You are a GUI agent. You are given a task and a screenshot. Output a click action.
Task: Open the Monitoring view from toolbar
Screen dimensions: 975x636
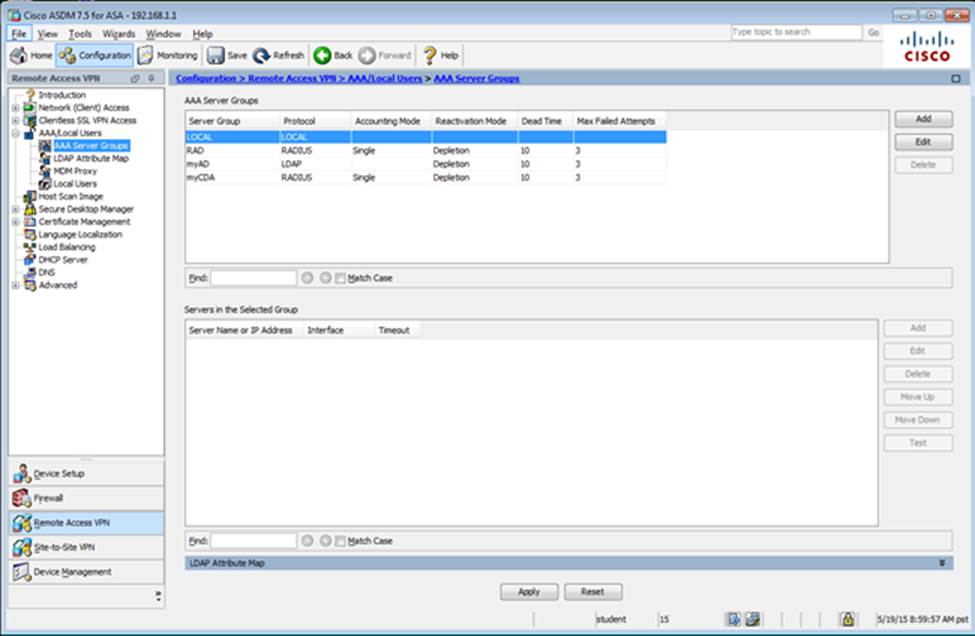pos(146,56)
